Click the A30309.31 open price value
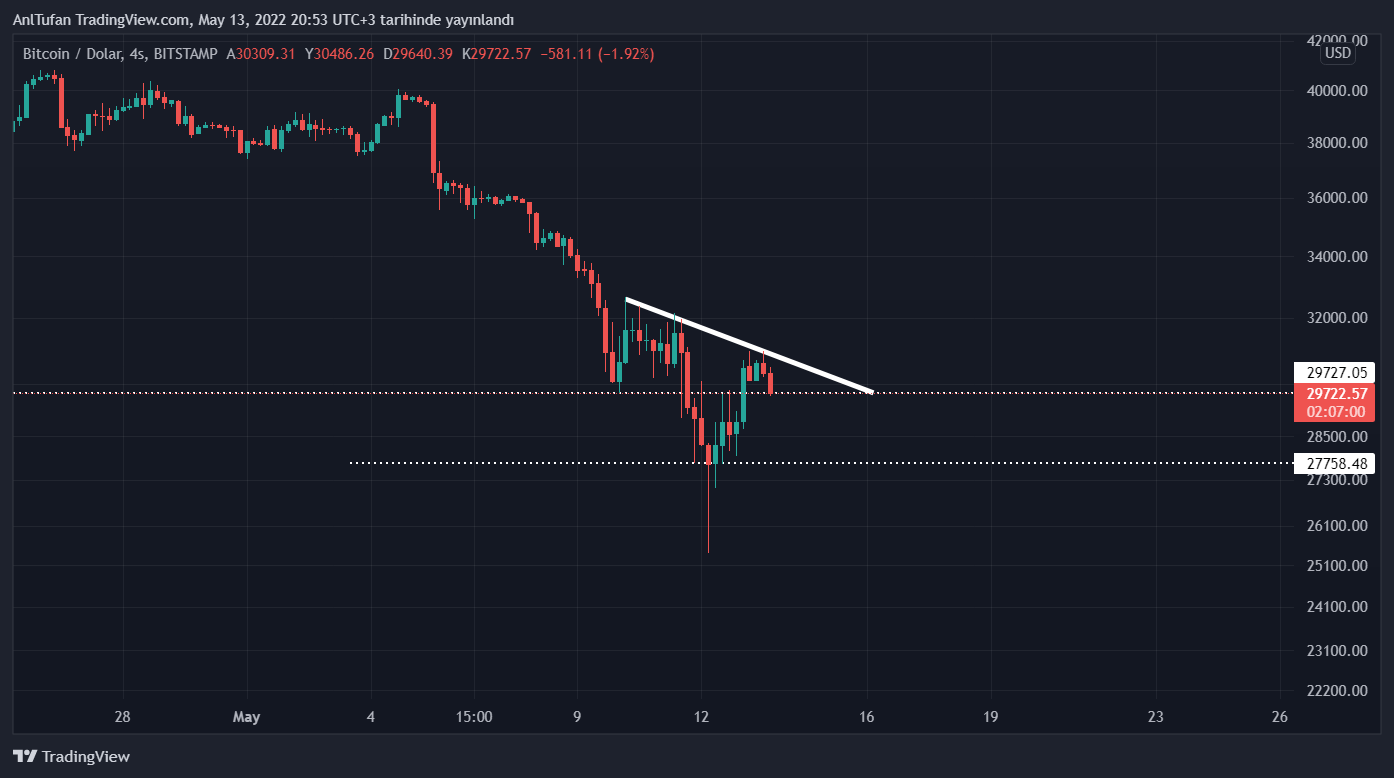 pyautogui.click(x=261, y=54)
